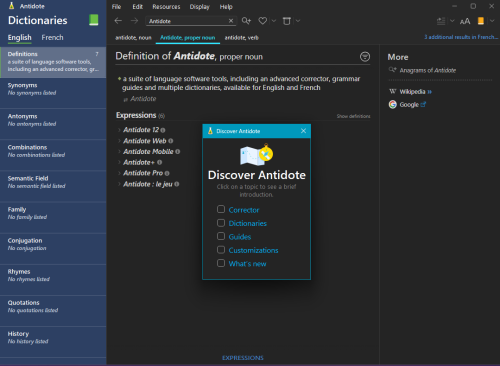
Task: Check the What's new checkbox
Action: 221,263
